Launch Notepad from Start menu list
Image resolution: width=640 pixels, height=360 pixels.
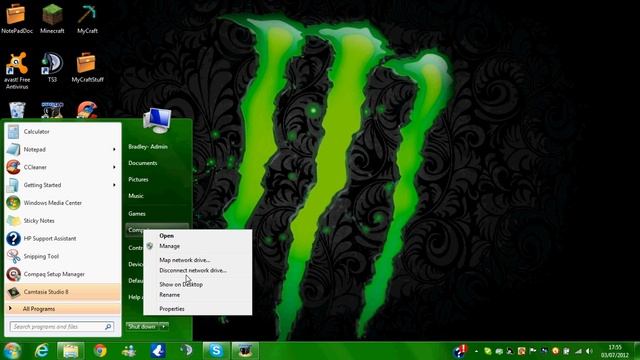(63, 149)
